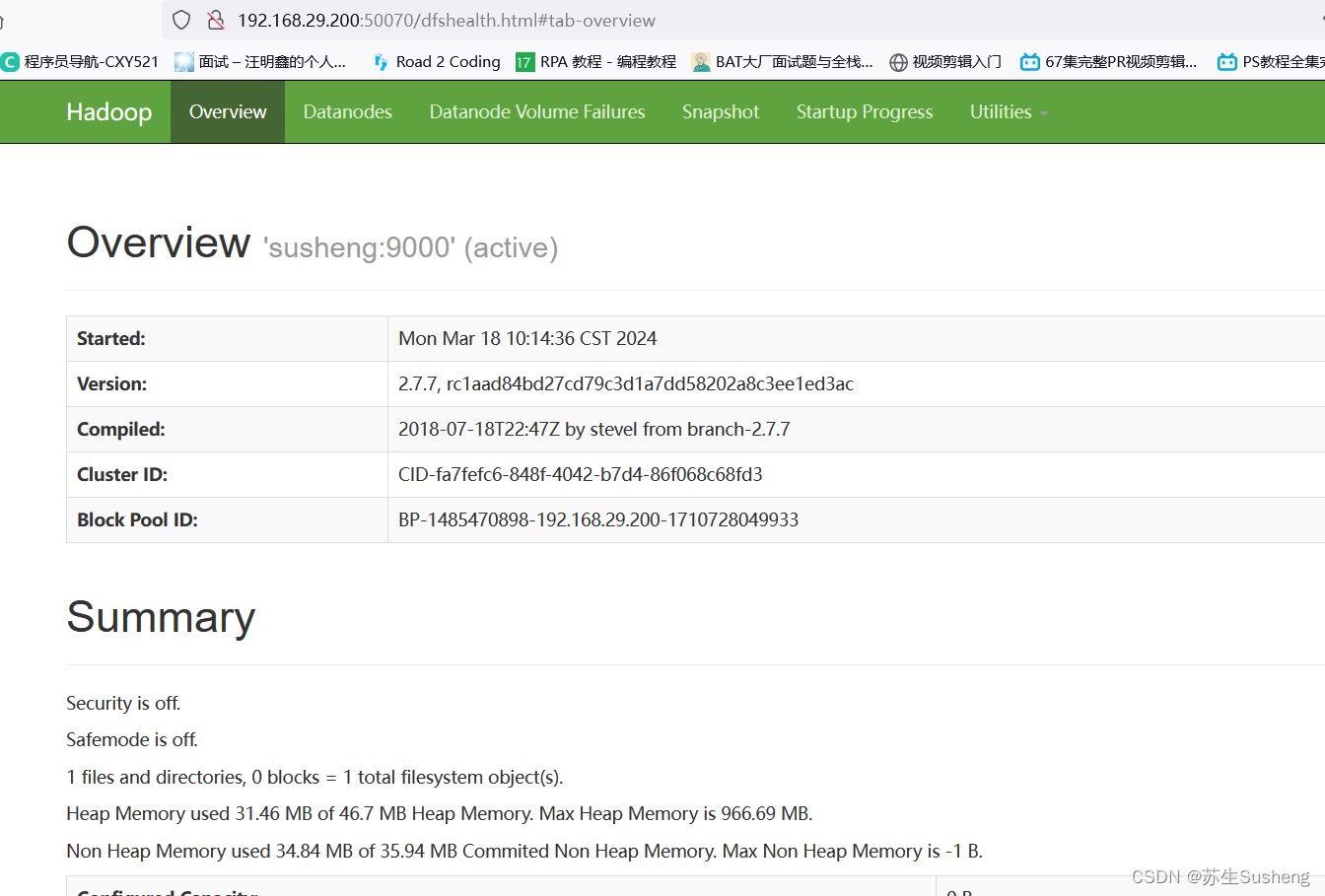Viewport: 1325px width, 896px height.
Task: Click the 'Block Pool ID:' label cell
Action: point(227,519)
